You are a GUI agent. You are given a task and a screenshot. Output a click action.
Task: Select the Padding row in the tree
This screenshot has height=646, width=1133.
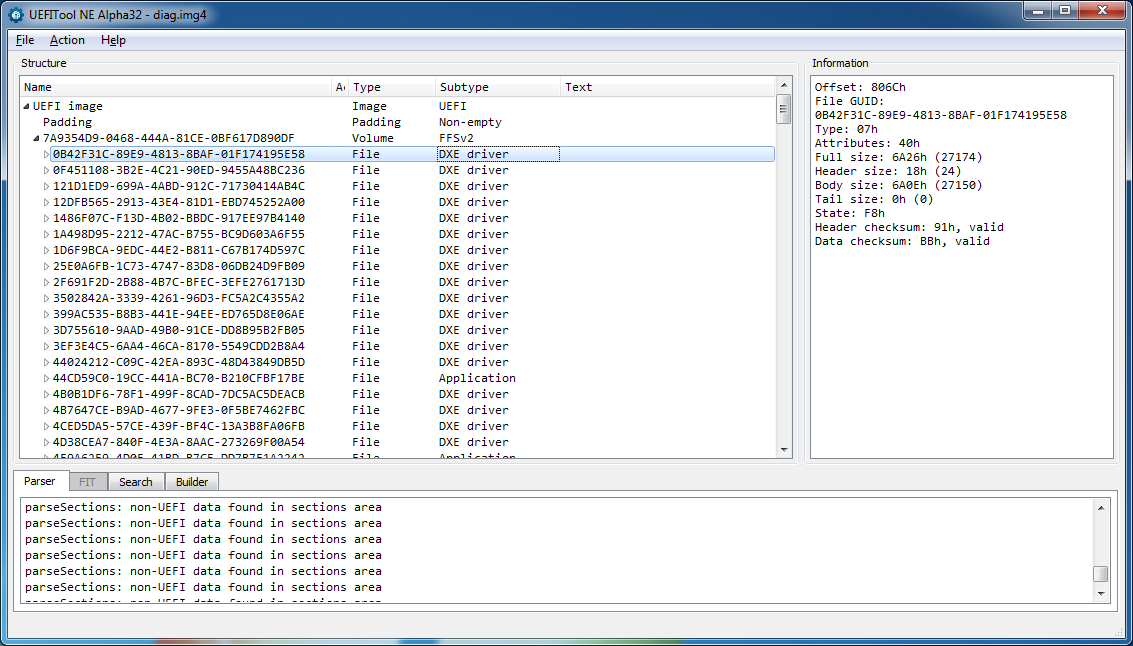(67, 122)
